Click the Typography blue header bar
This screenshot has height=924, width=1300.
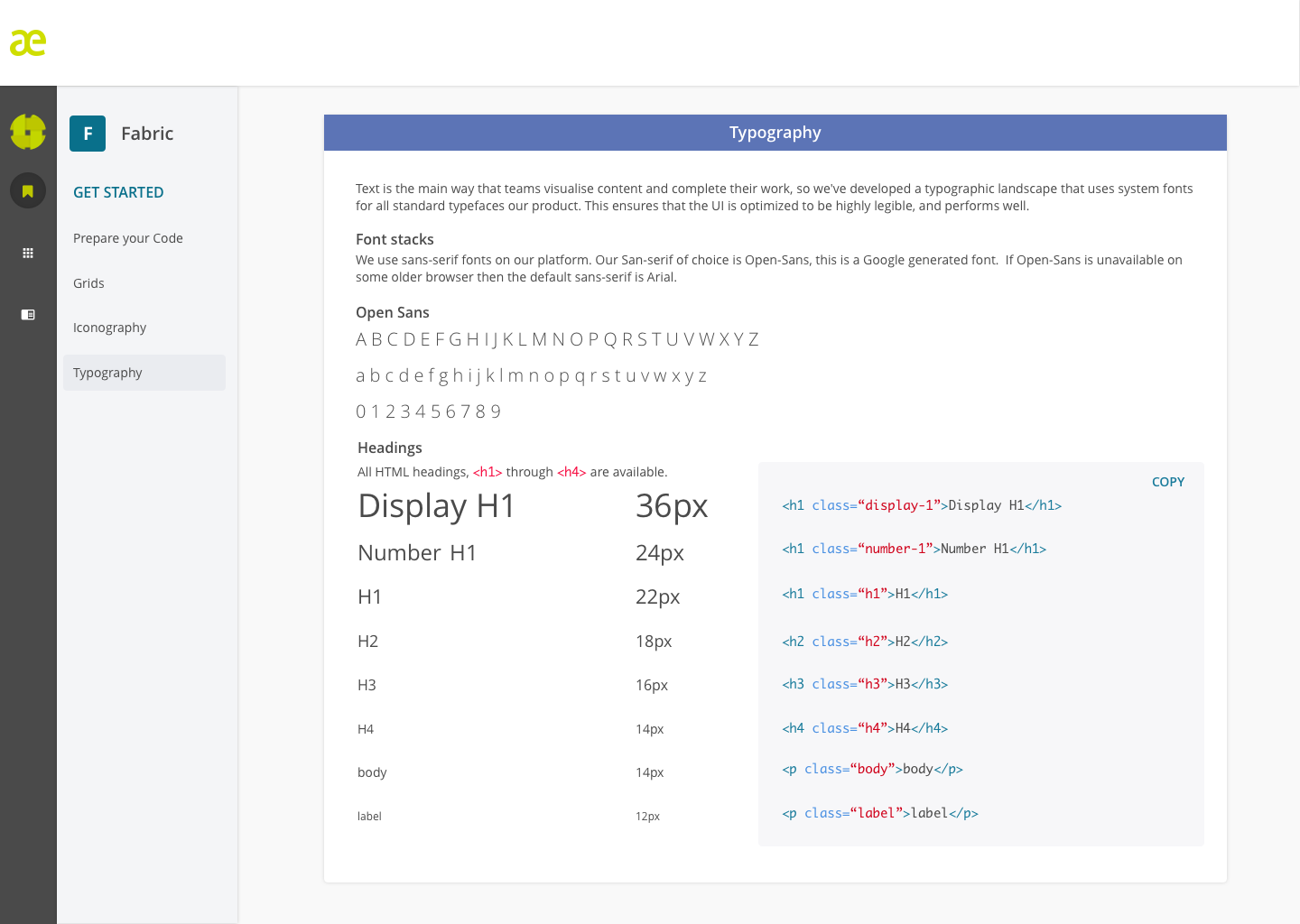click(775, 133)
